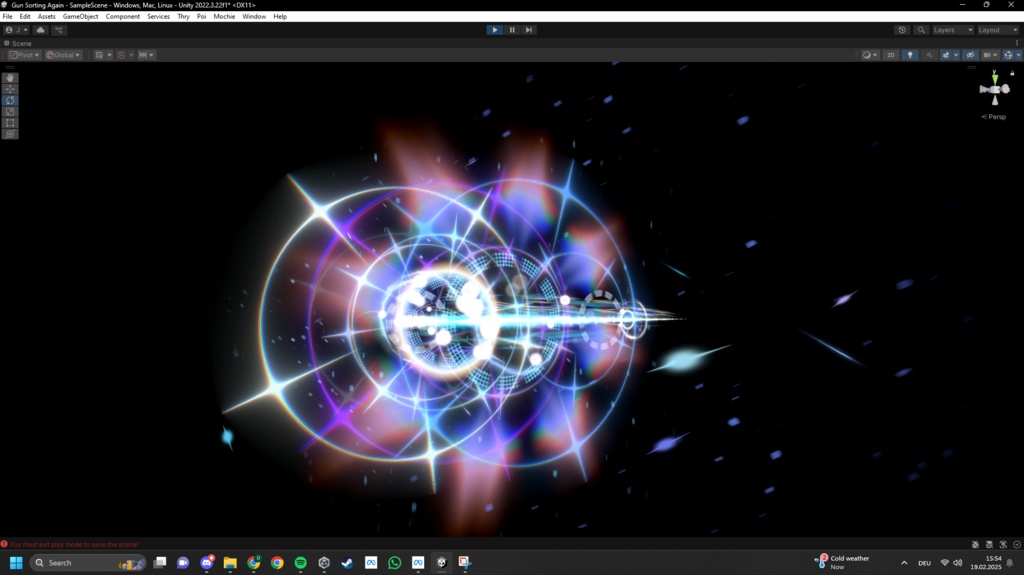This screenshot has height=575, width=1024.
Task: Show hidden system tray icons
Action: click(x=904, y=563)
